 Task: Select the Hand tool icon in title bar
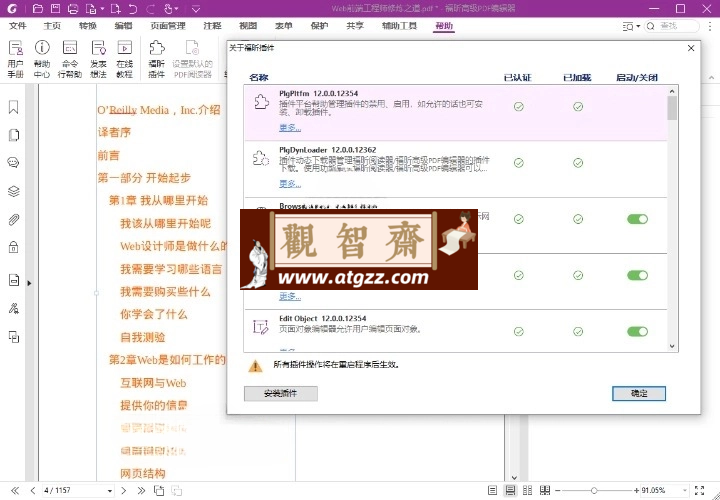tap(168, 8)
